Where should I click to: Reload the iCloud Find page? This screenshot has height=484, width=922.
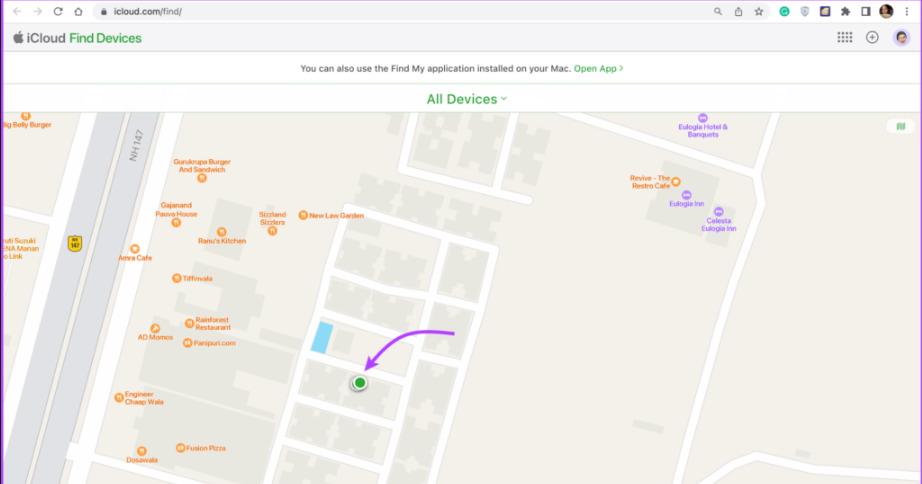coord(58,11)
